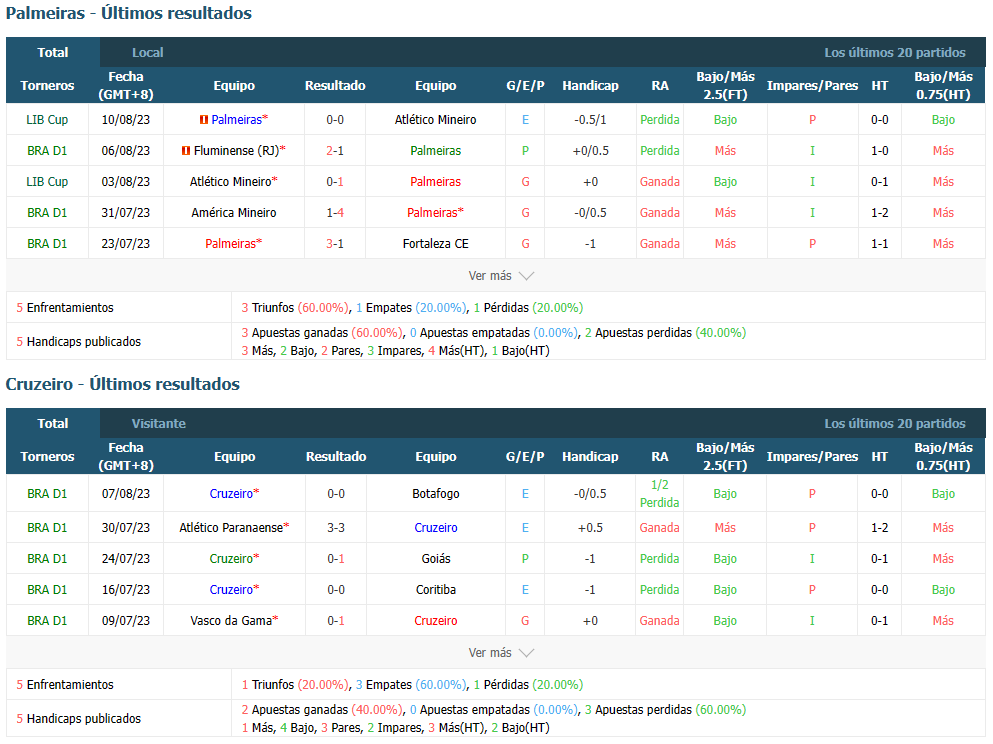
Task: Open the 3-3 result of Atlético Paranaense match
Action: click(336, 527)
